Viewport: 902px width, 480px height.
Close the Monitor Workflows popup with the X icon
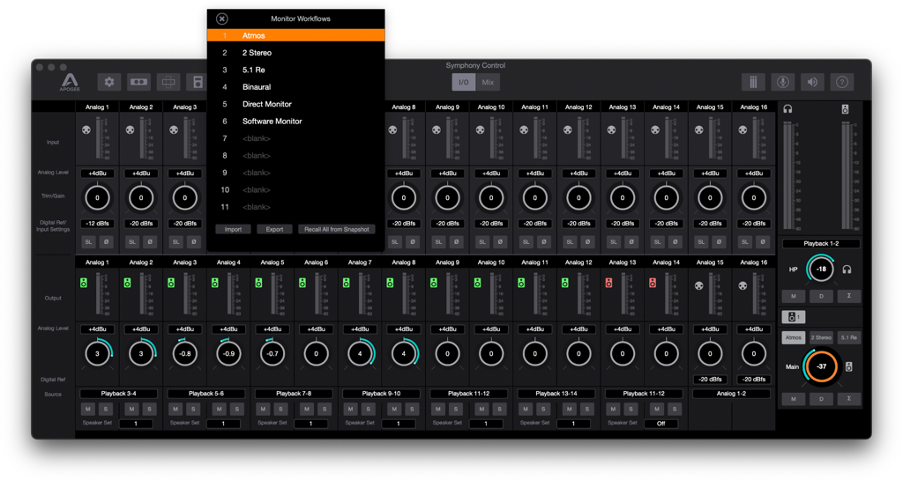(x=221, y=18)
